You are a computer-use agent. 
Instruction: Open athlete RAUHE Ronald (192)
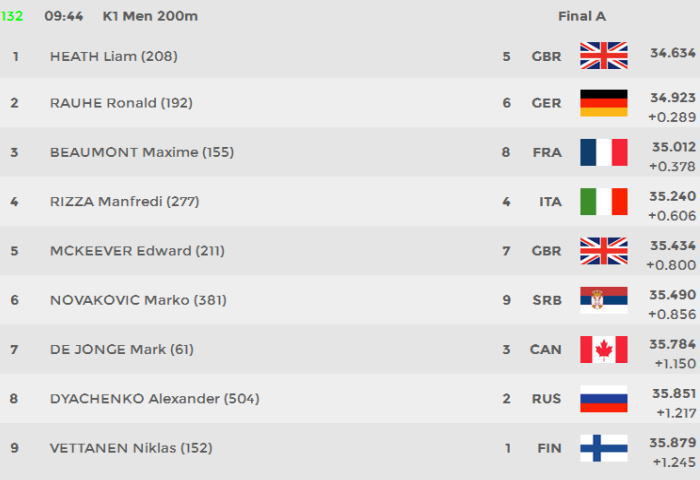coord(121,103)
